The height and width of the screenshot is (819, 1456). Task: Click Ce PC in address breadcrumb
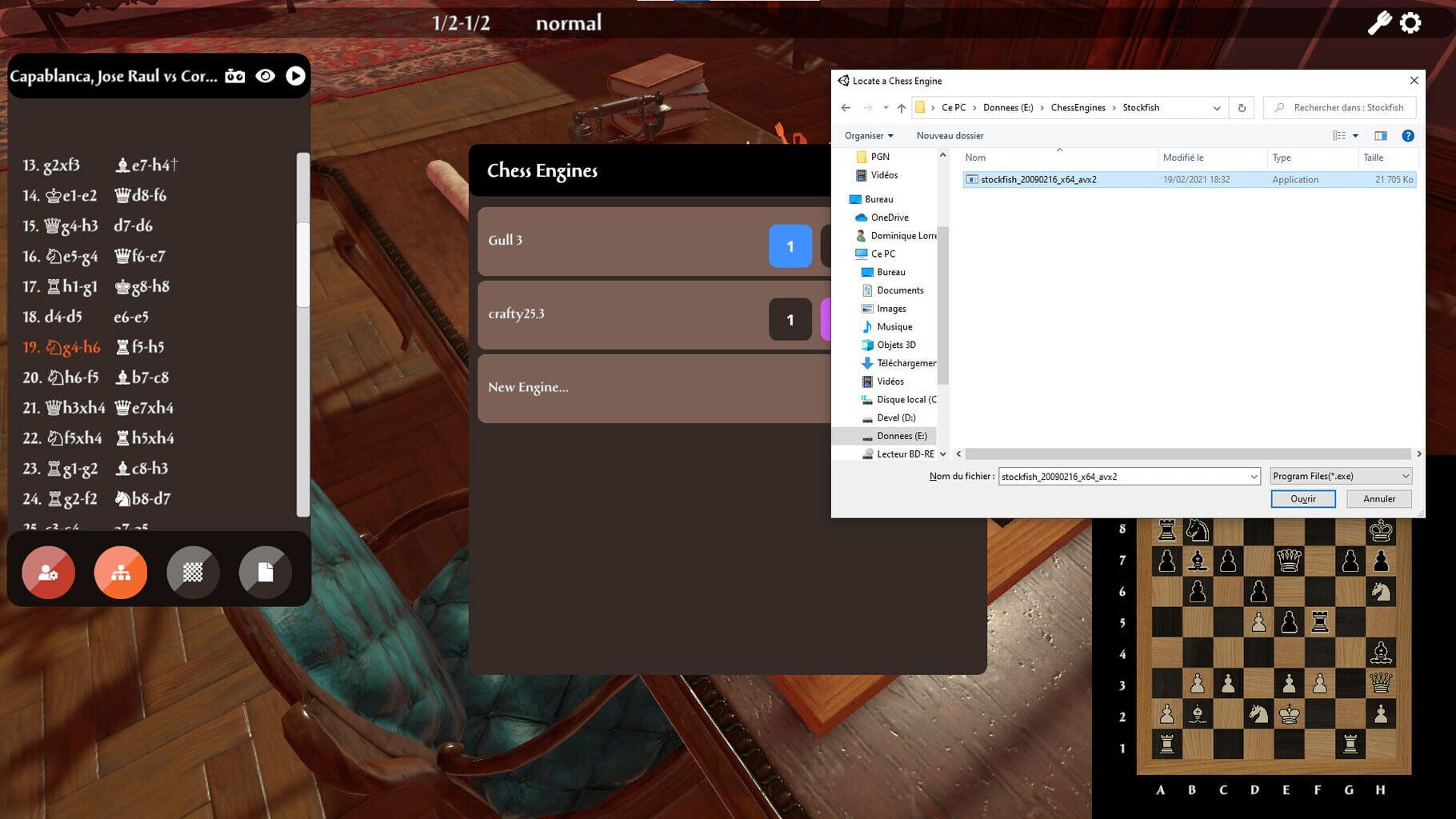[x=954, y=107]
